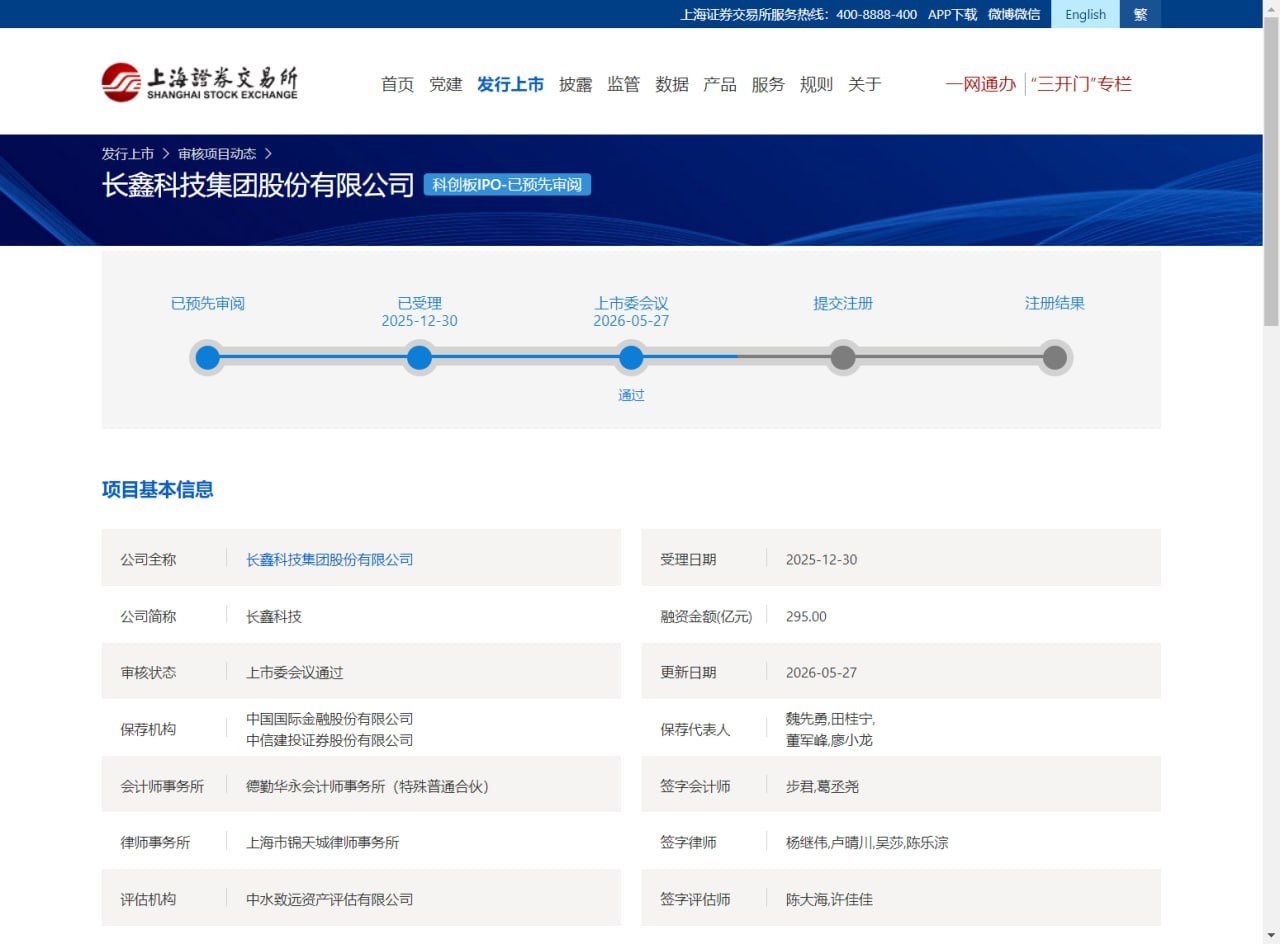The width and height of the screenshot is (1280, 944).
Task: Click the 发行上市 breadcrumb
Action: point(127,154)
